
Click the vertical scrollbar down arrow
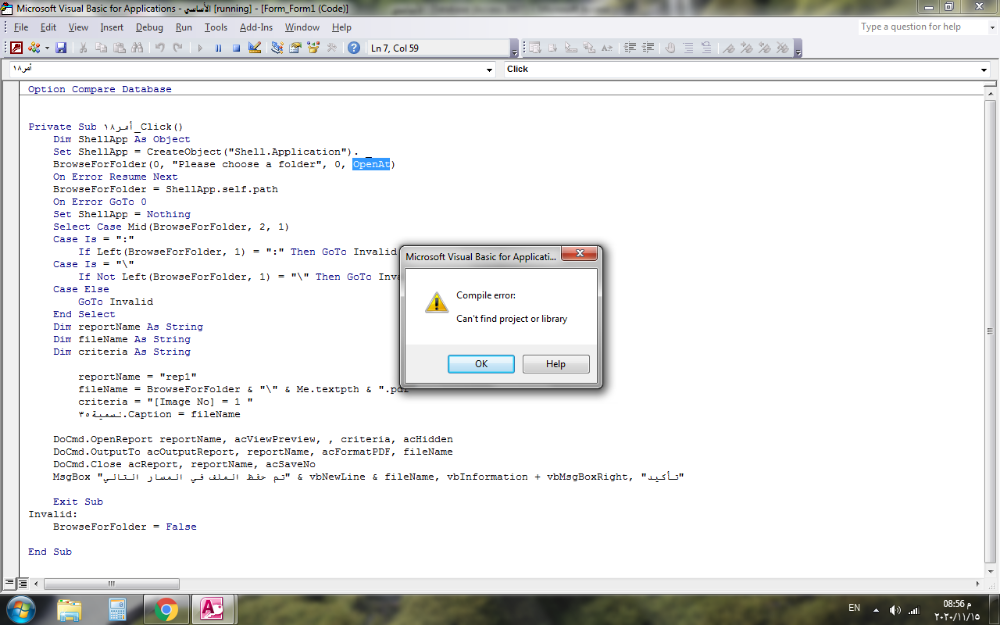pyautogui.click(x=990, y=572)
